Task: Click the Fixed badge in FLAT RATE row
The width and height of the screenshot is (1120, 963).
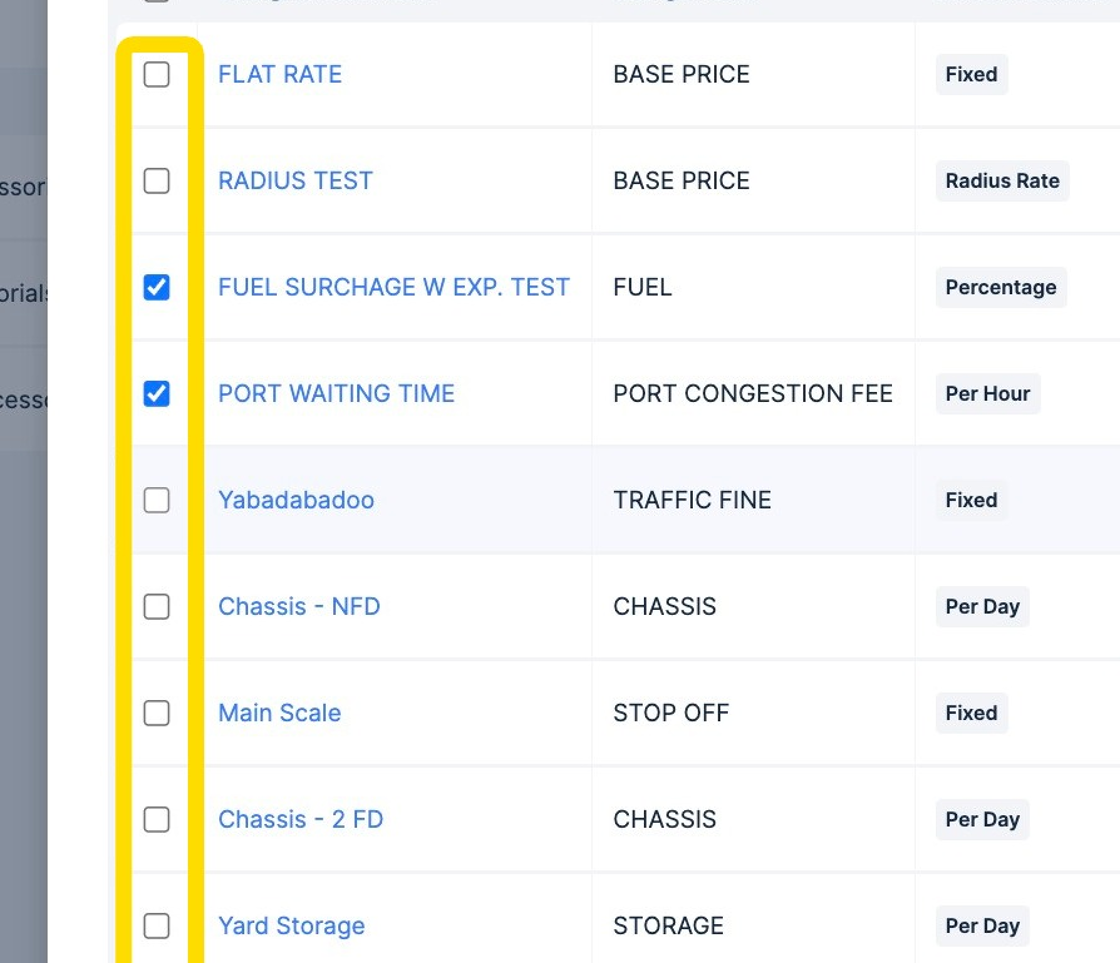Action: pyautogui.click(x=971, y=74)
